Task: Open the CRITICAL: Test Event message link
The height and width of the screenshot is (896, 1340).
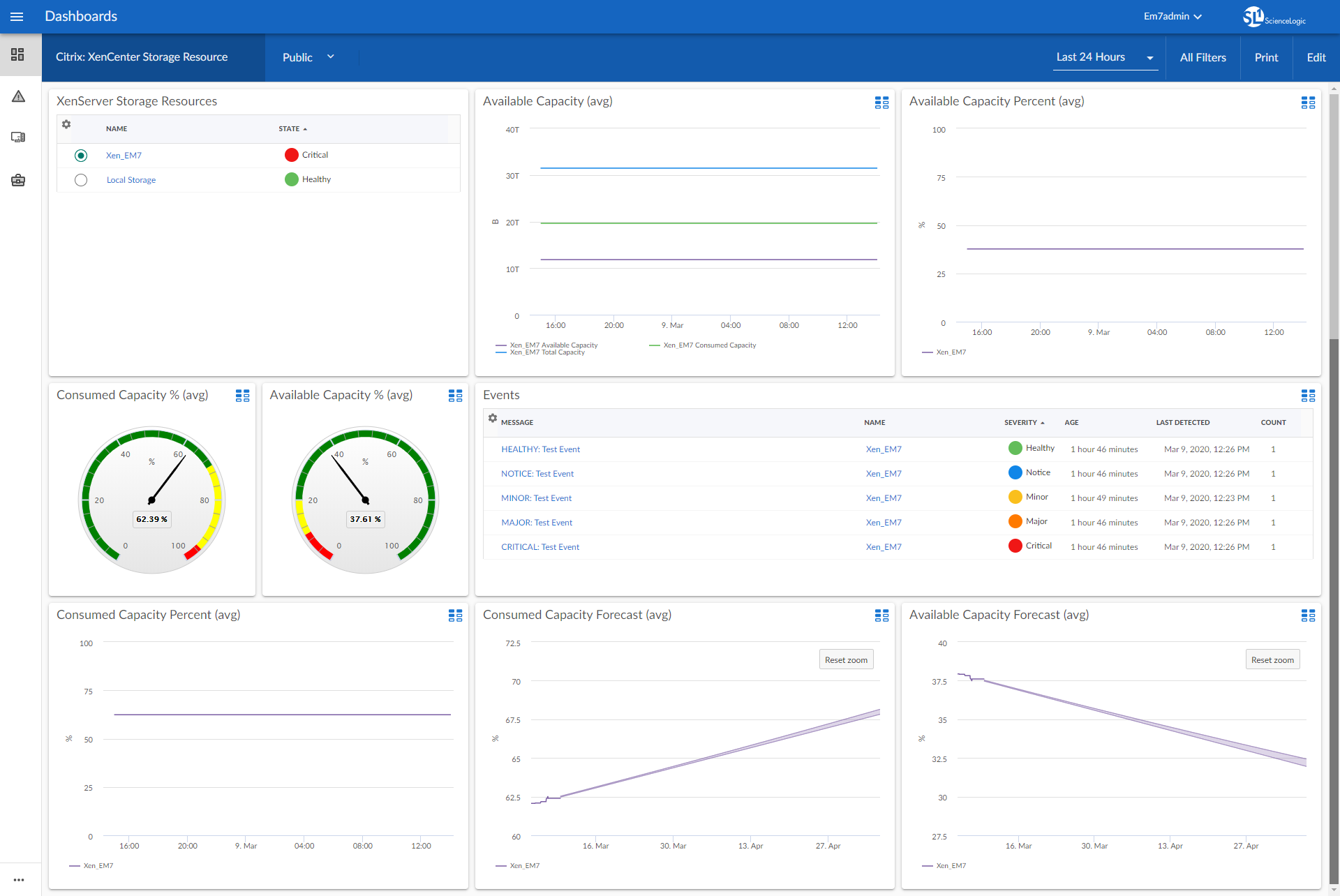Action: pos(540,547)
